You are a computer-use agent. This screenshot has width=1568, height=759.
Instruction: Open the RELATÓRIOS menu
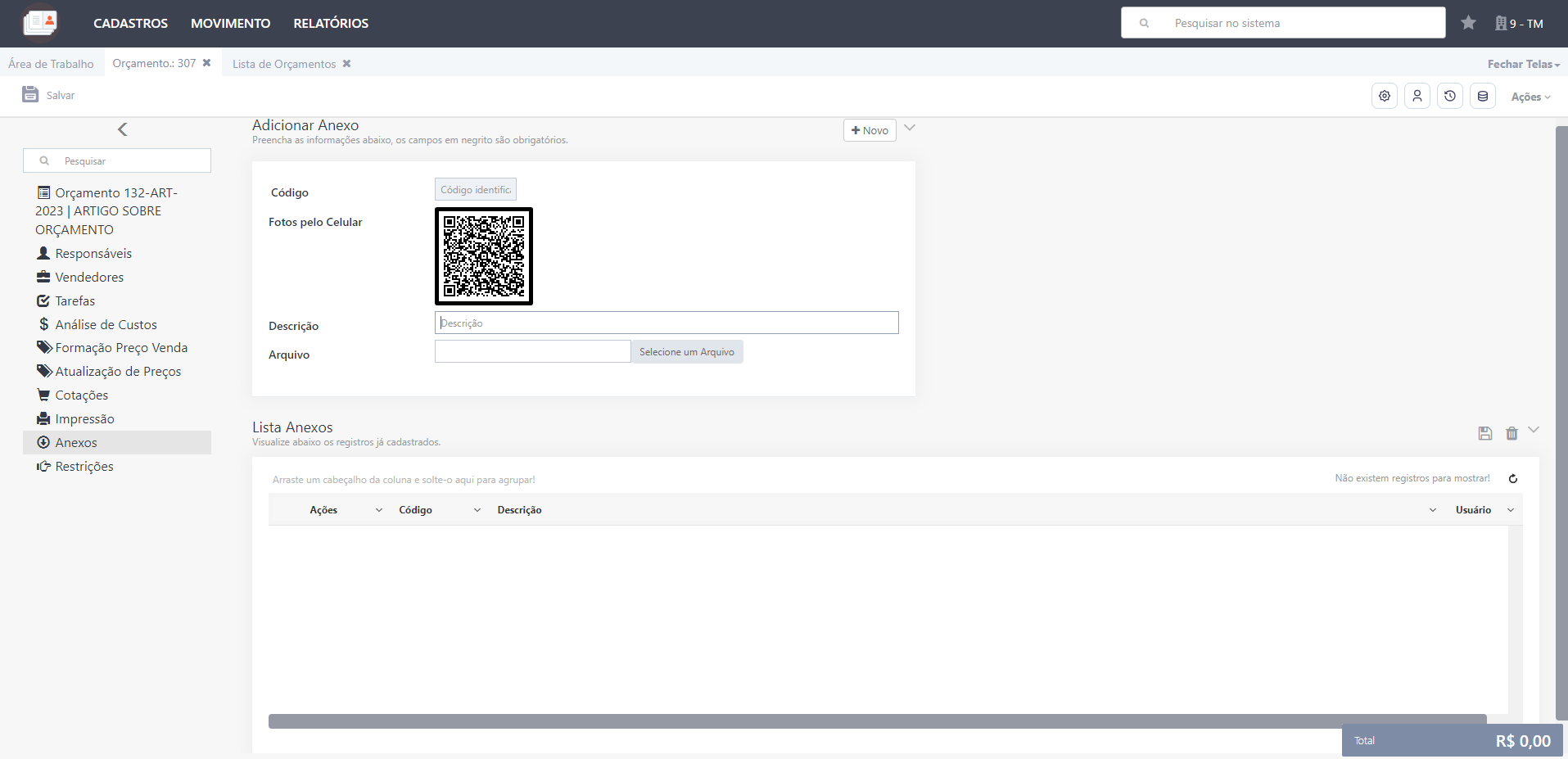[331, 23]
